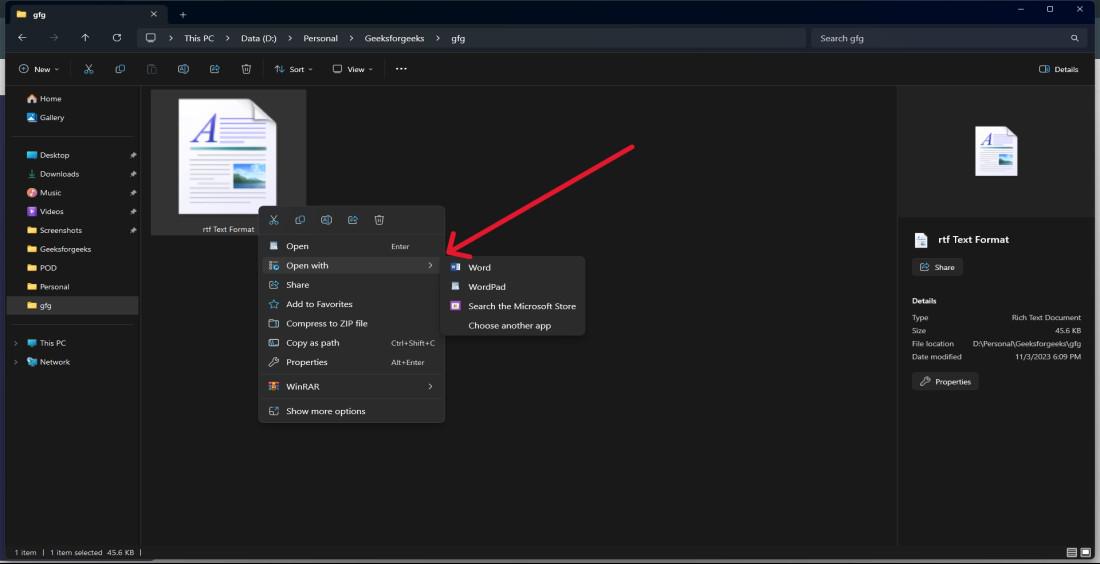Choose Properties in the context menu
The image size is (1100, 564).
click(351, 362)
